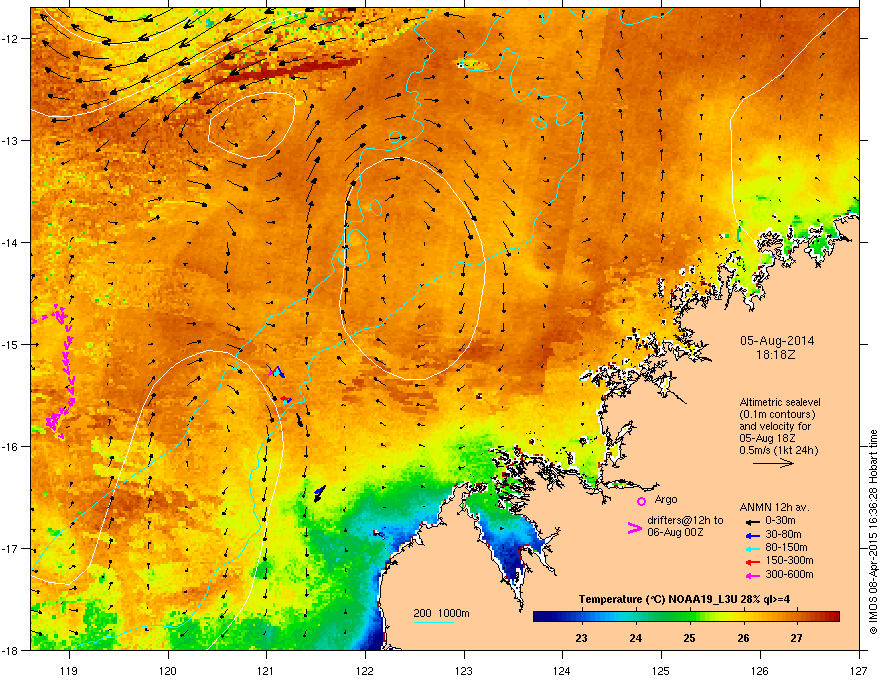Click the Argo legend label

coord(666,499)
